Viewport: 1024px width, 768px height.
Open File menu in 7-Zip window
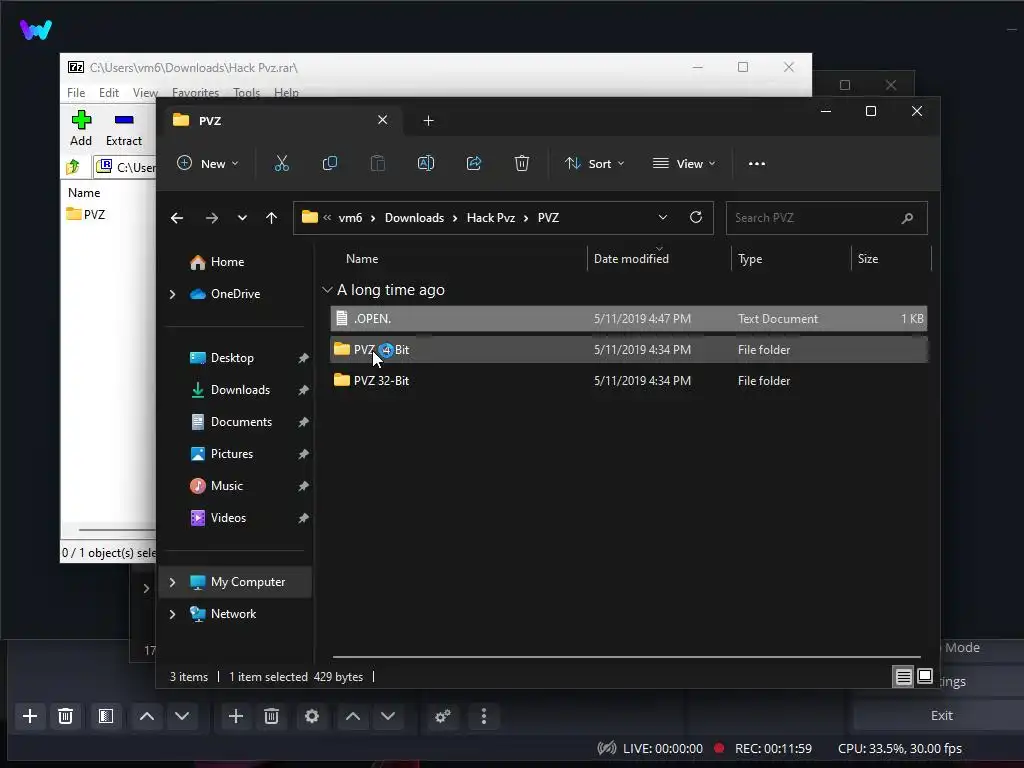[76, 93]
